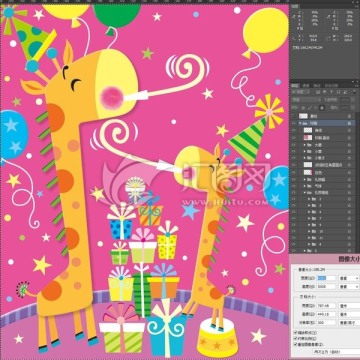
Task: Open the resample method combo box
Action: 336,352
